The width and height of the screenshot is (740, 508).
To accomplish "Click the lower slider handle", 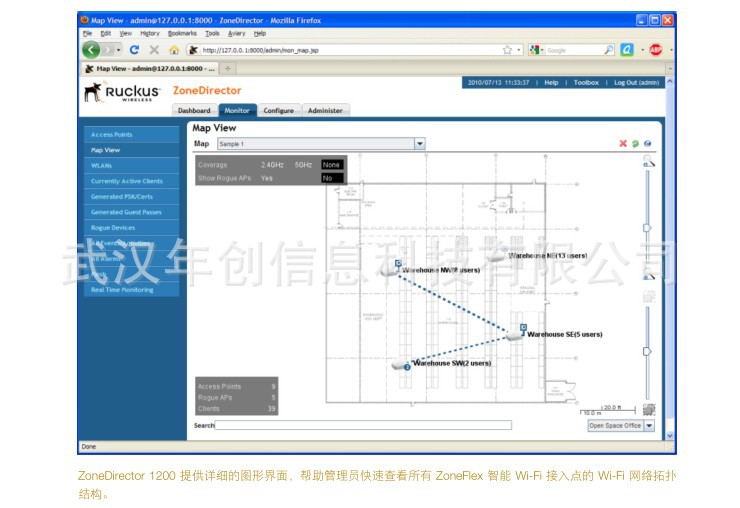I will click(x=647, y=351).
